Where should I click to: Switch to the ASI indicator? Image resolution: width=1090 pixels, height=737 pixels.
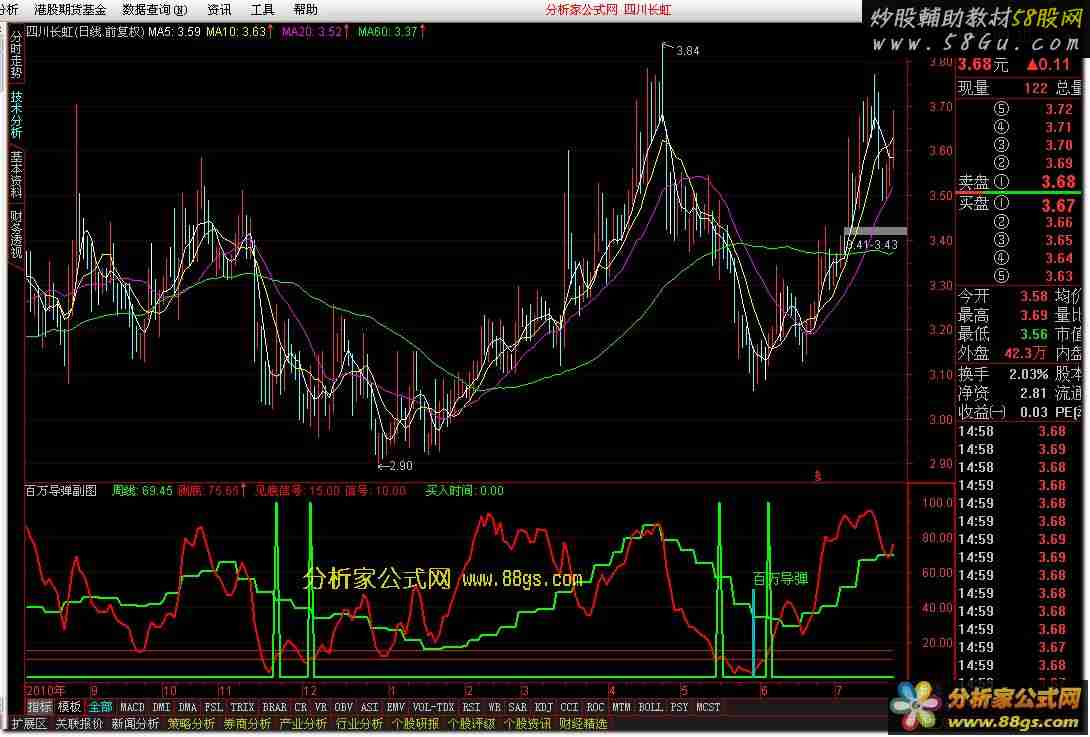point(370,707)
